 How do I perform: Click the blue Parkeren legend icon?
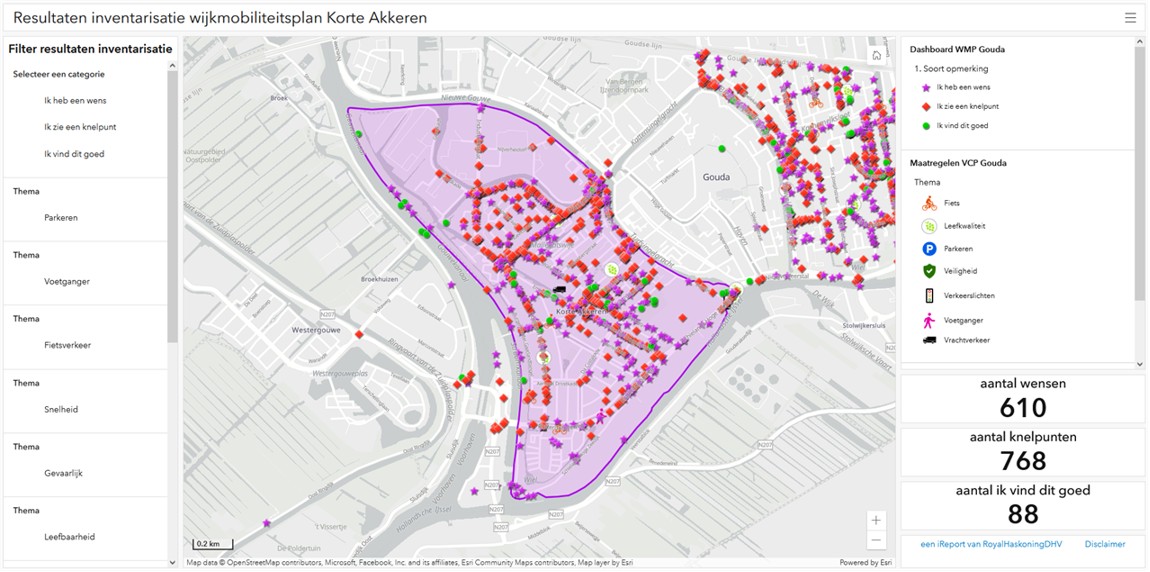[x=929, y=249]
